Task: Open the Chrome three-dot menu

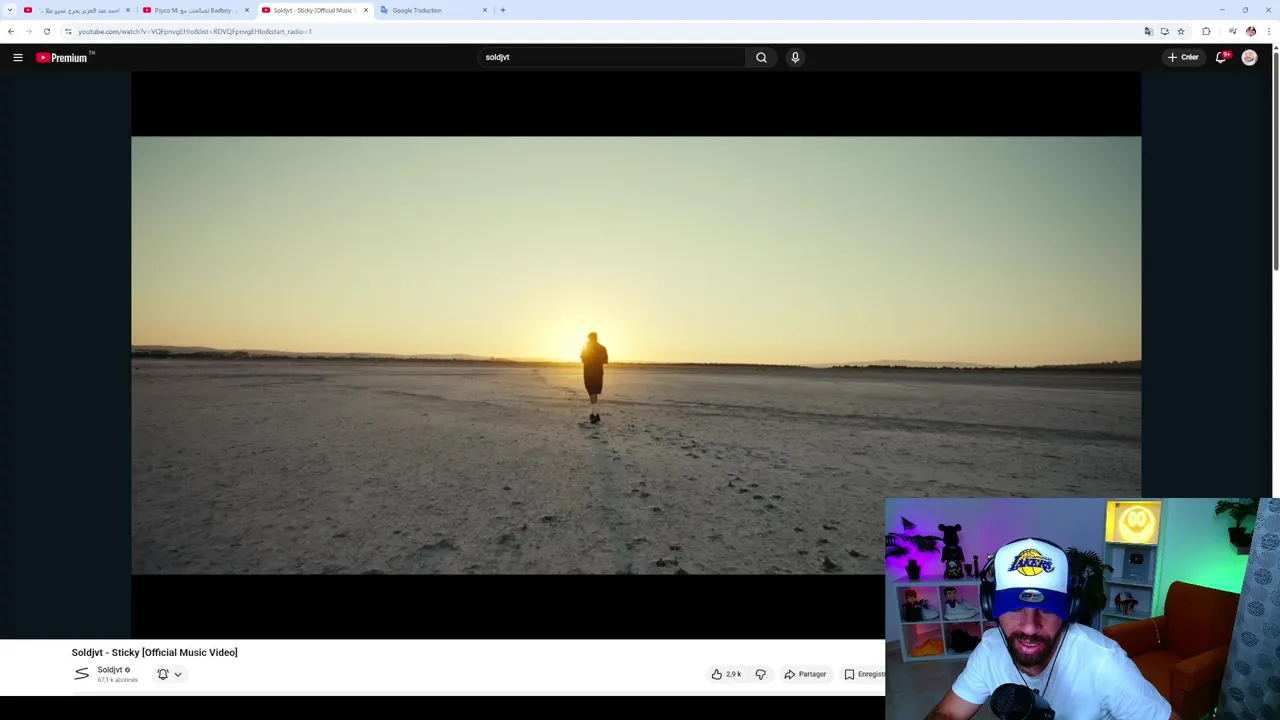Action: coord(1269,31)
